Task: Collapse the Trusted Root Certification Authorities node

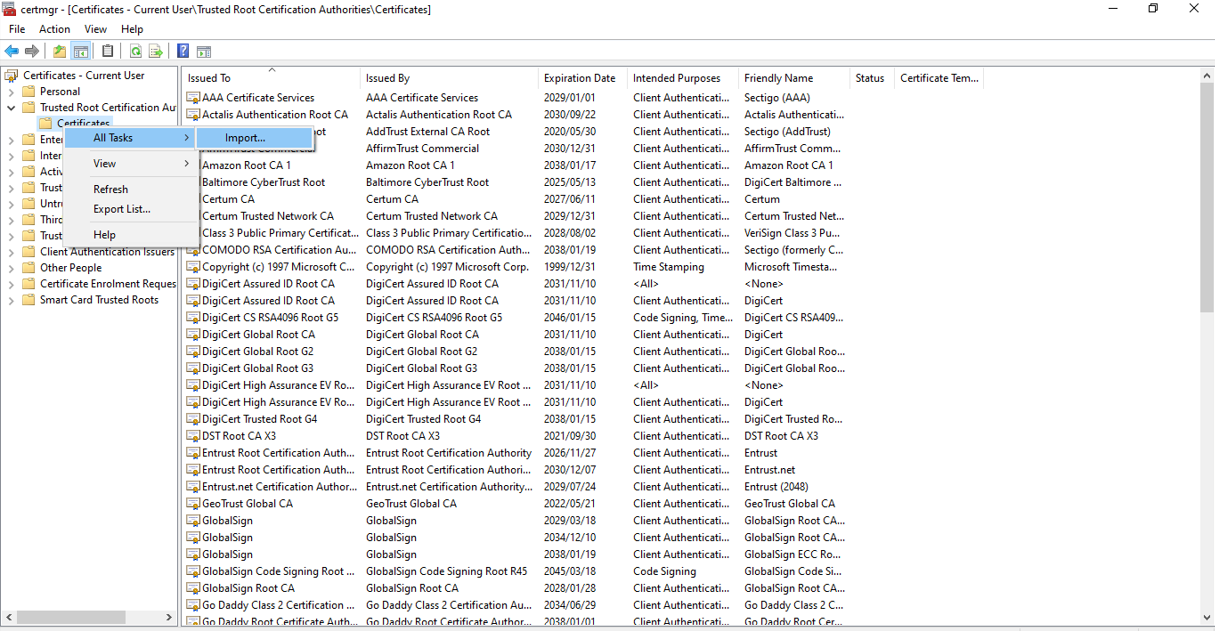Action: pos(12,108)
